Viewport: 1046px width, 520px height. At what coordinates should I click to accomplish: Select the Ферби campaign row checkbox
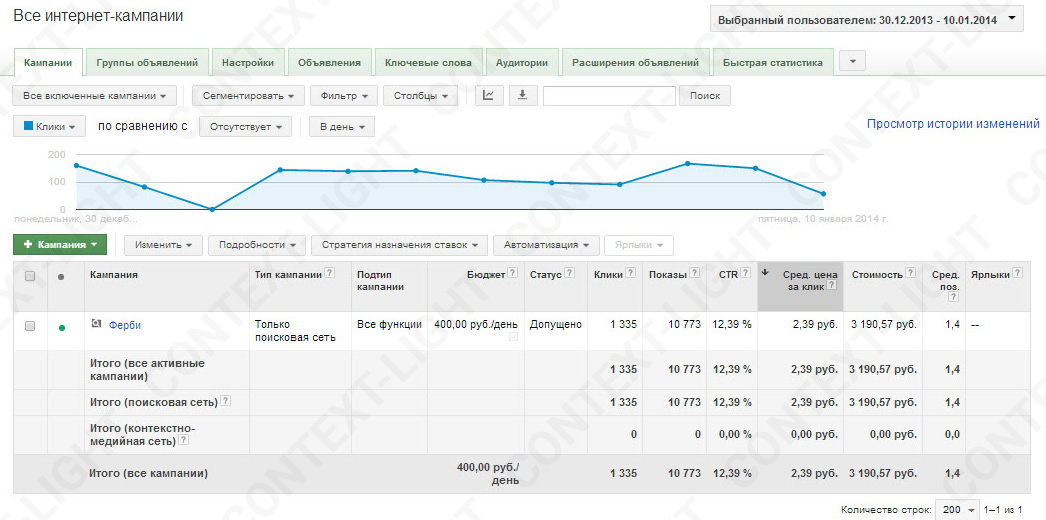pos(29,326)
